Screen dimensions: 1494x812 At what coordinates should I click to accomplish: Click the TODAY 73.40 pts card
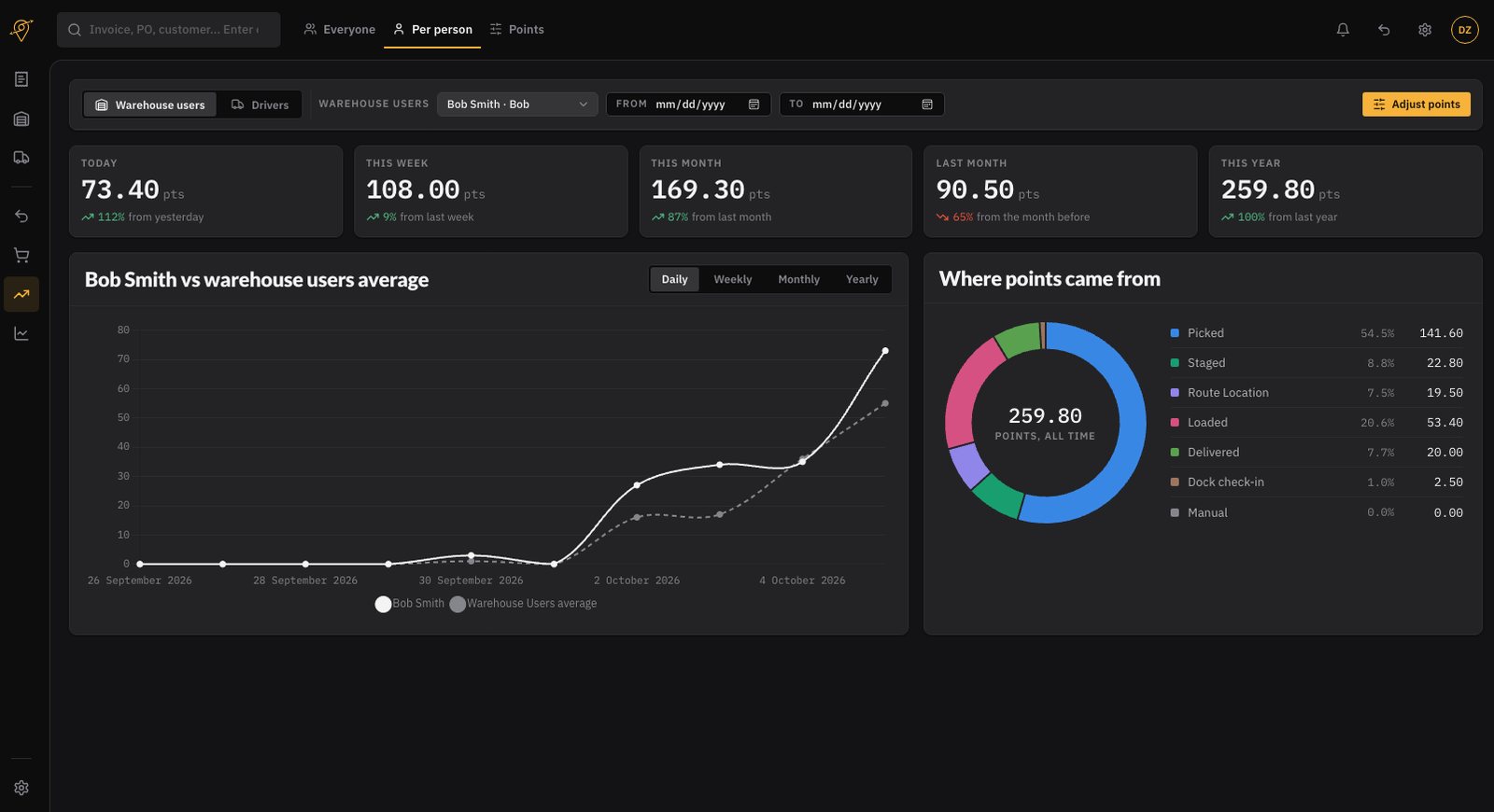205,191
